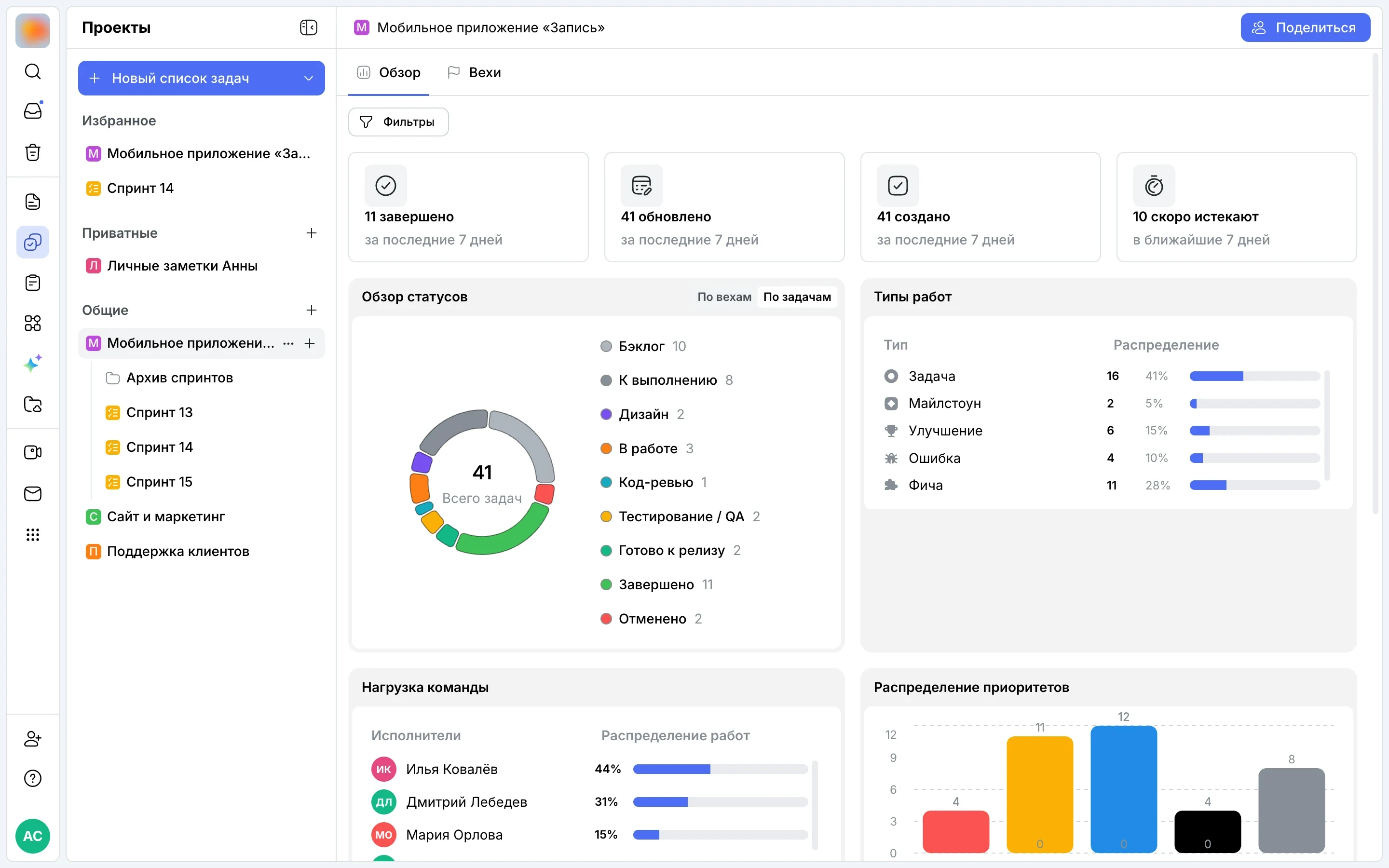Image resolution: width=1389 pixels, height=868 pixels.
Task: Open the search icon in left rail
Action: coord(33,71)
